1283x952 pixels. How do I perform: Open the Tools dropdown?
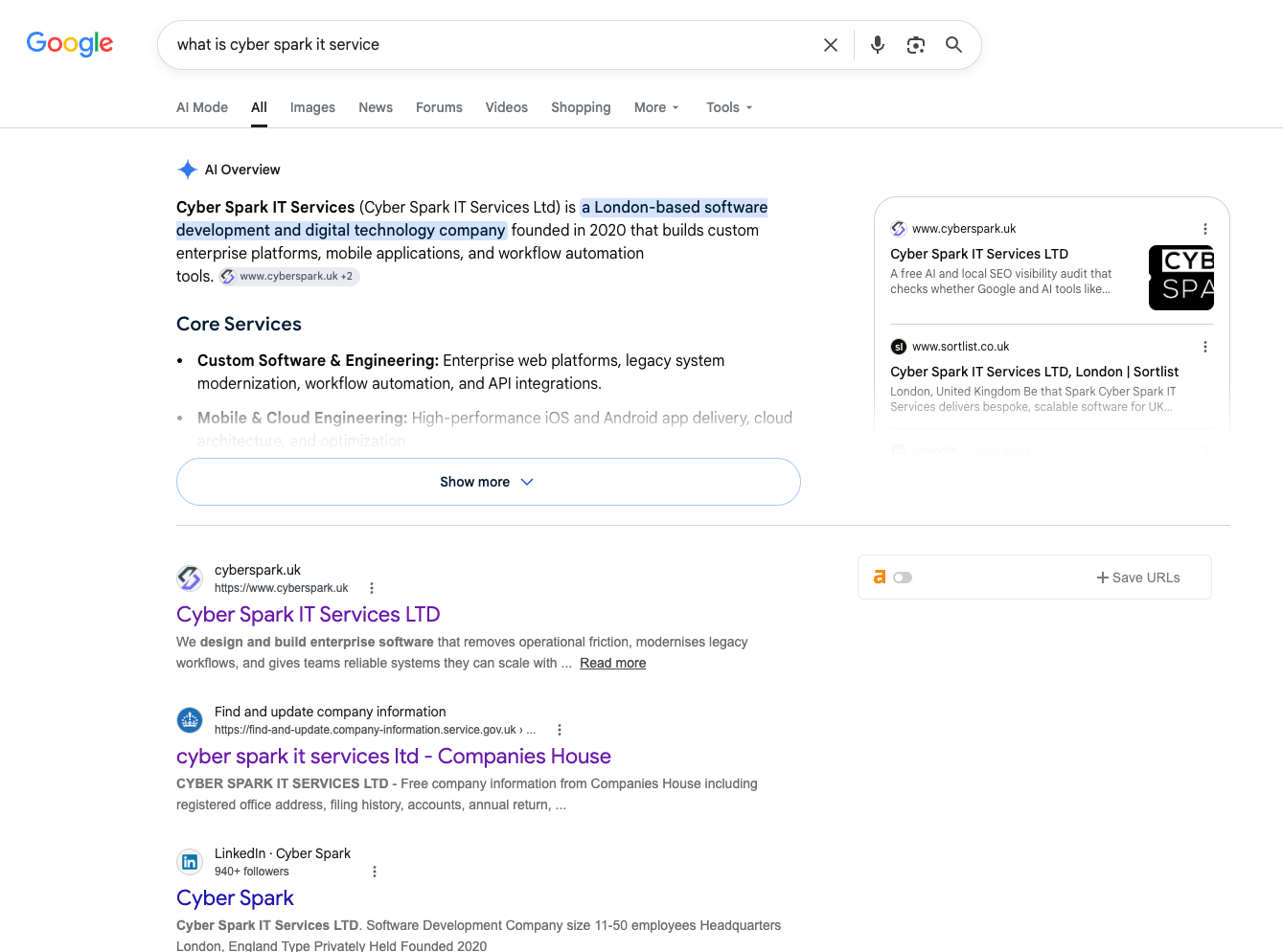point(729,107)
